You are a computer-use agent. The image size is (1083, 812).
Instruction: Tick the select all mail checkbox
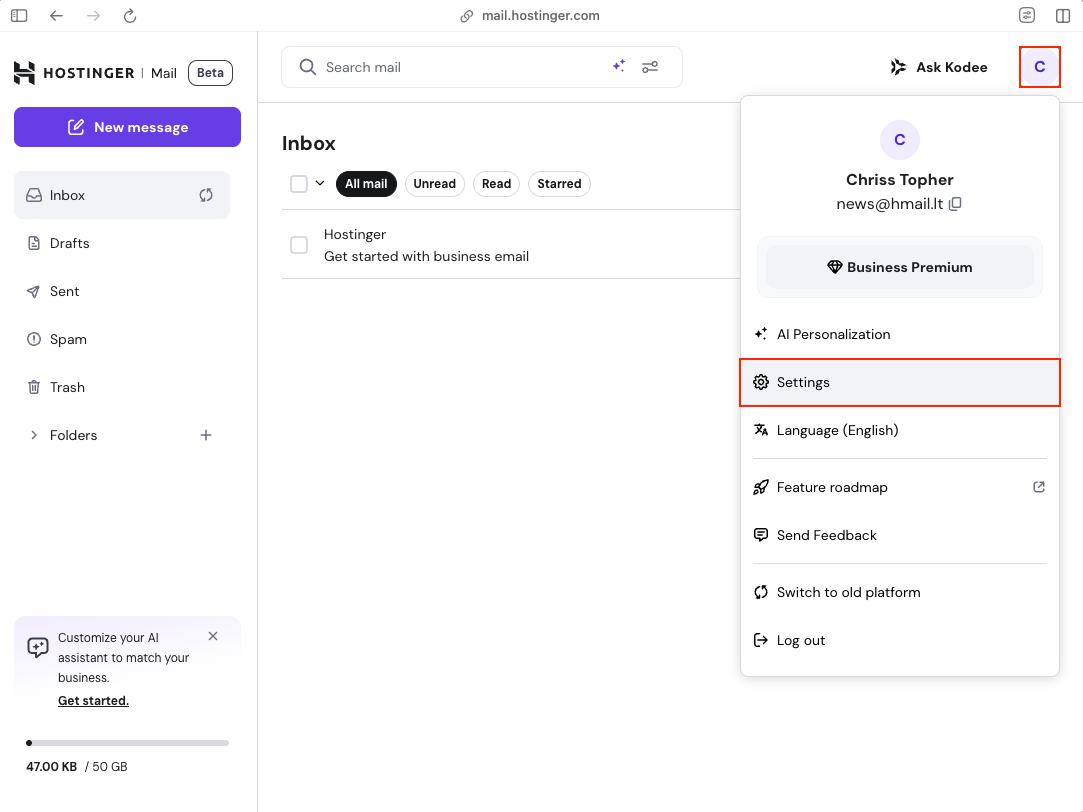coord(299,184)
